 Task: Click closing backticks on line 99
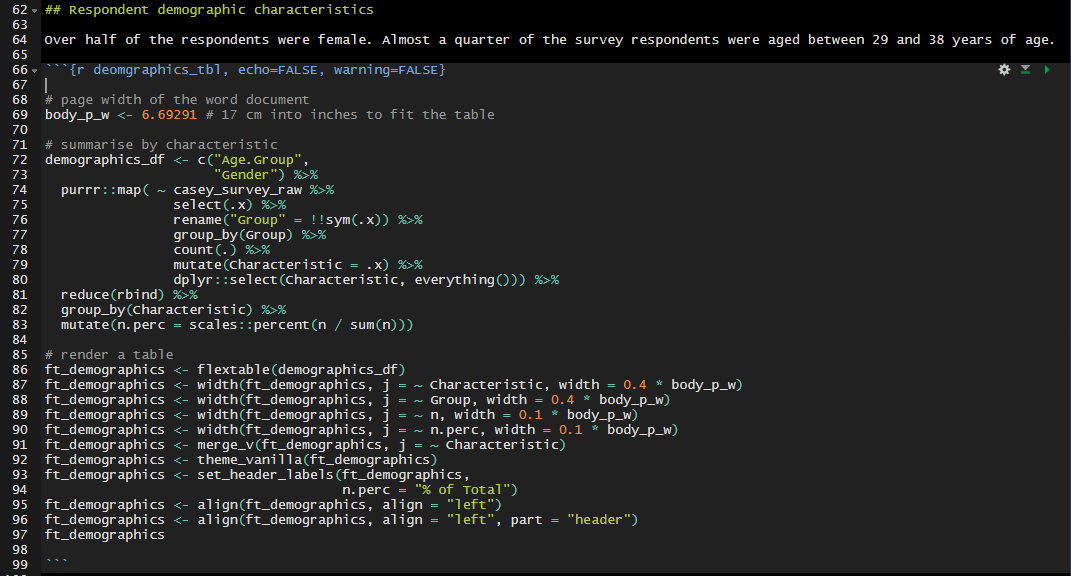coord(56,563)
